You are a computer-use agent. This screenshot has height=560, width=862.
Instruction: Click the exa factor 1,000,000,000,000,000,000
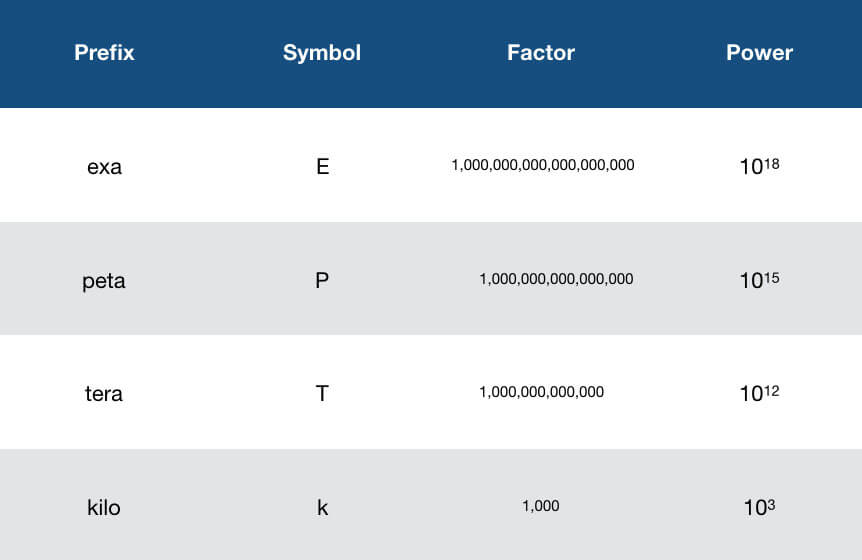tap(543, 165)
